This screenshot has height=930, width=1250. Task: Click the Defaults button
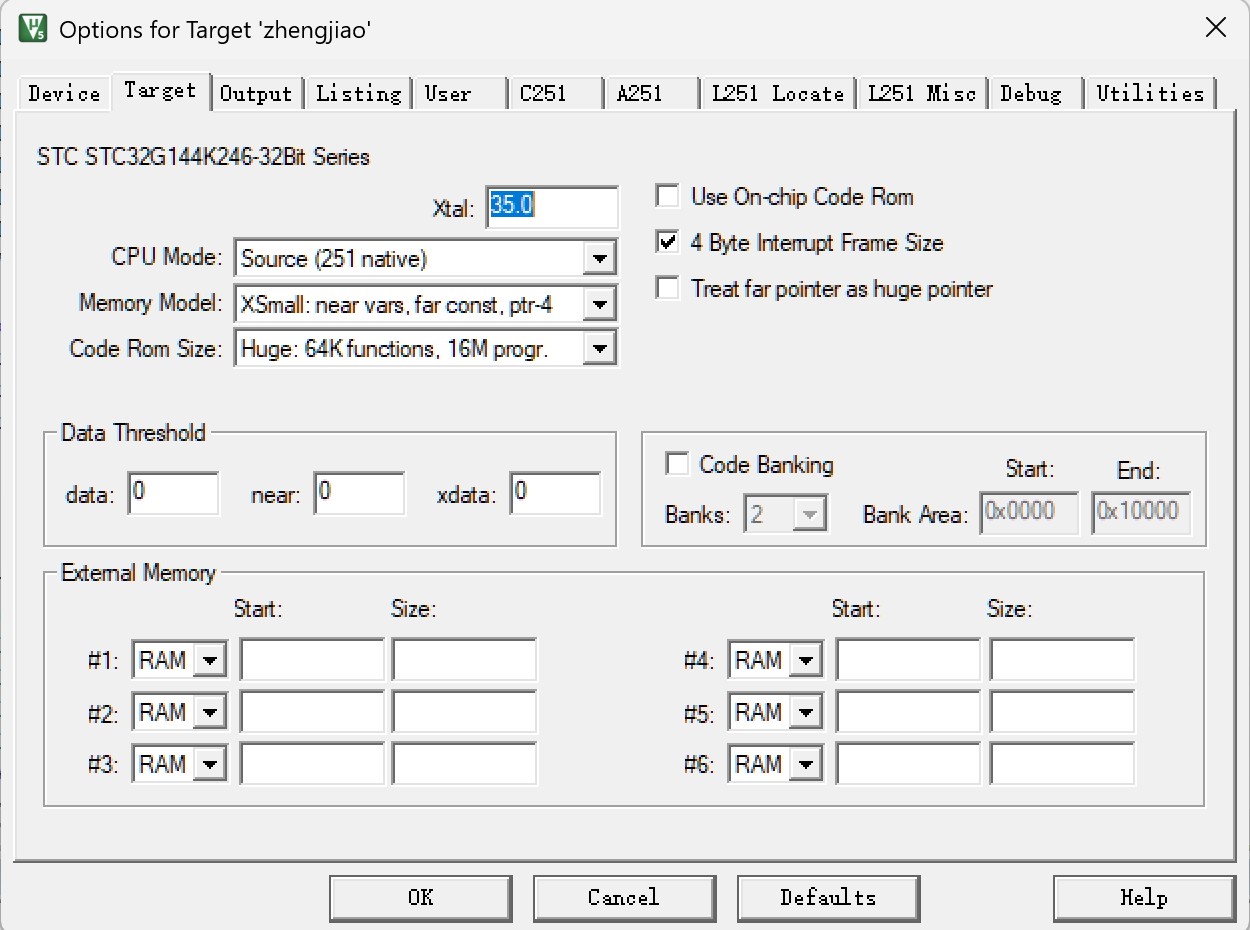tap(828, 897)
